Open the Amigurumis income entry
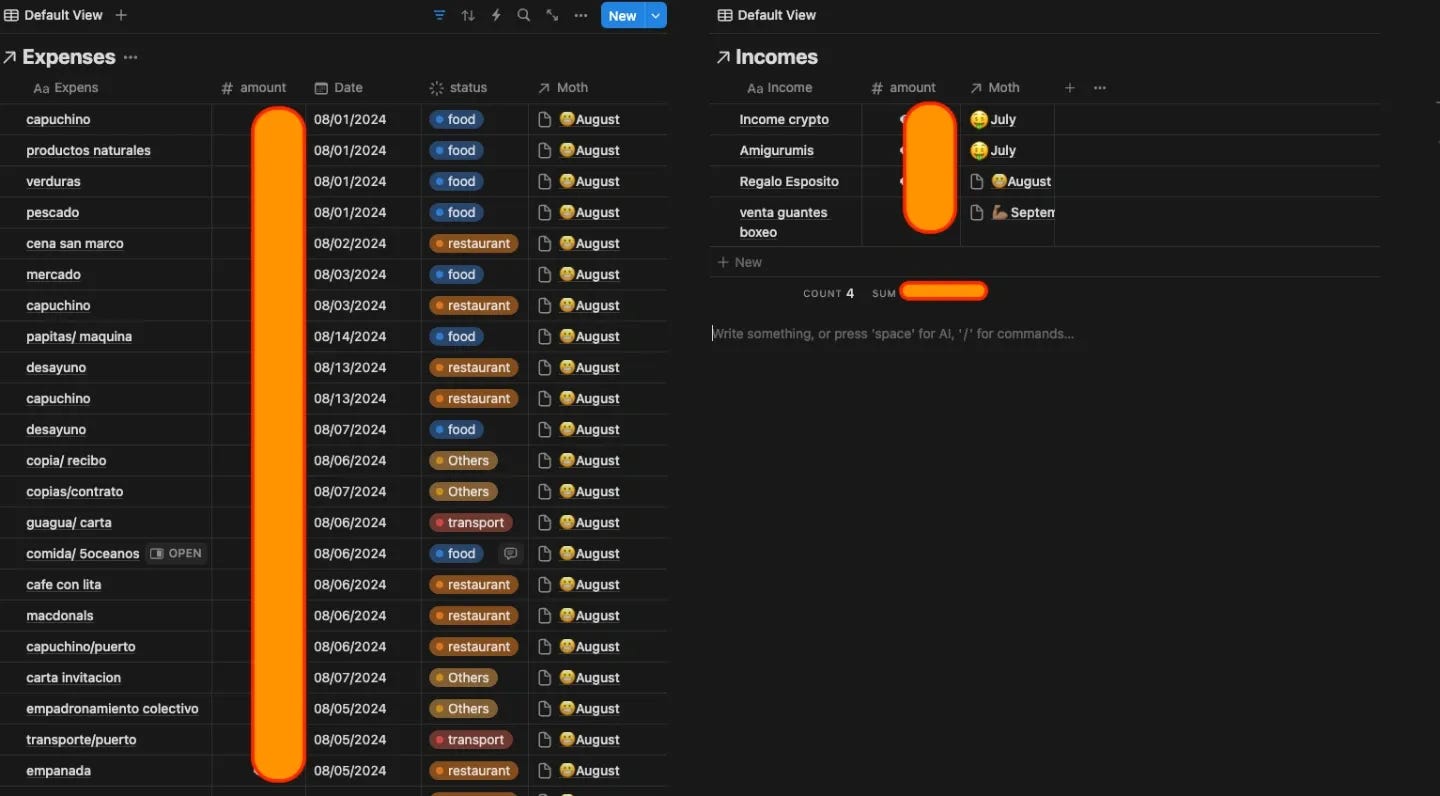 click(x=777, y=151)
